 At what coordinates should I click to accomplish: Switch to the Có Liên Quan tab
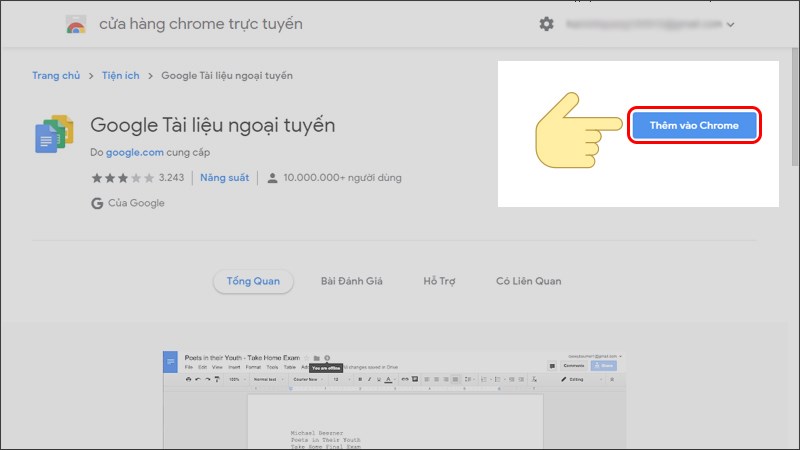[x=529, y=281]
